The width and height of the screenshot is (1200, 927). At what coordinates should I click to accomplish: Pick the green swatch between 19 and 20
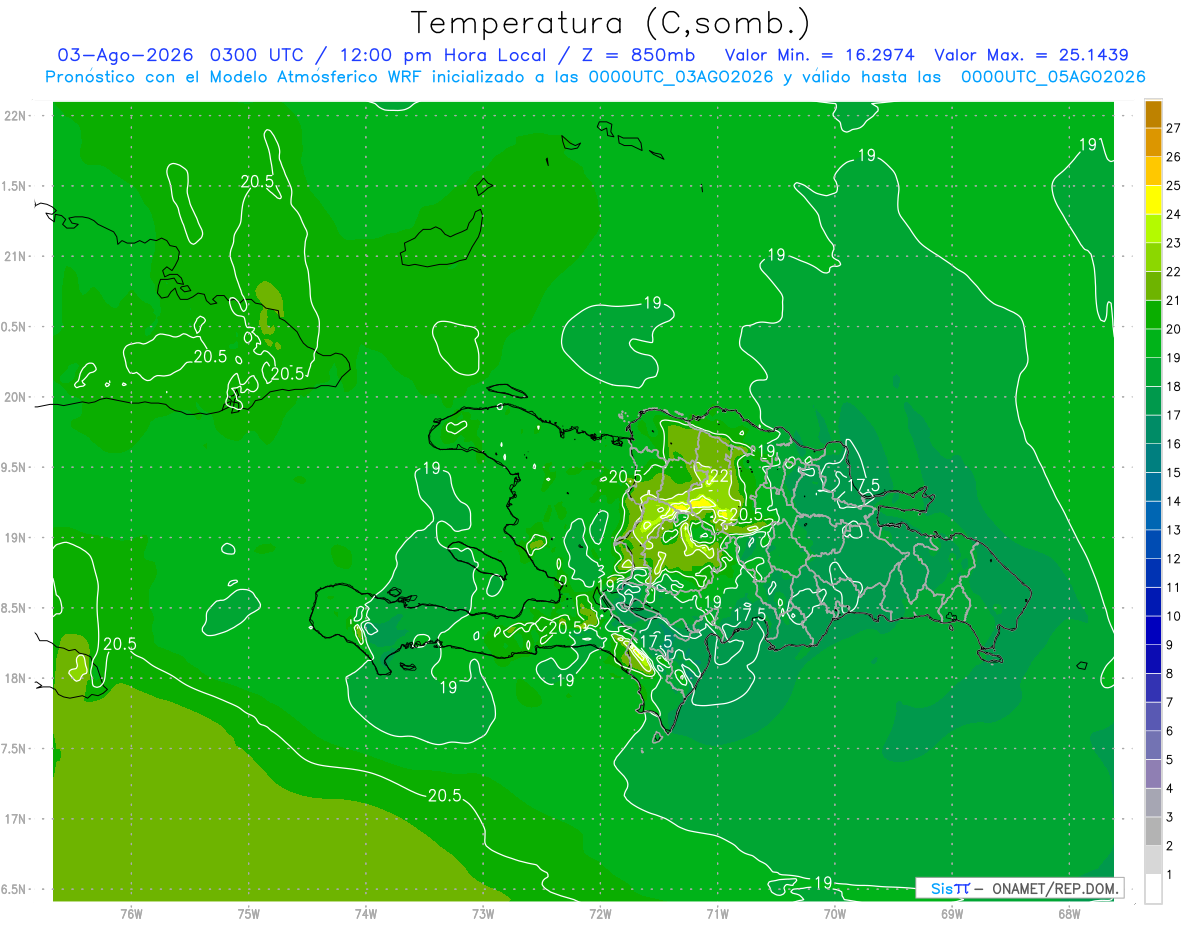click(x=1153, y=343)
